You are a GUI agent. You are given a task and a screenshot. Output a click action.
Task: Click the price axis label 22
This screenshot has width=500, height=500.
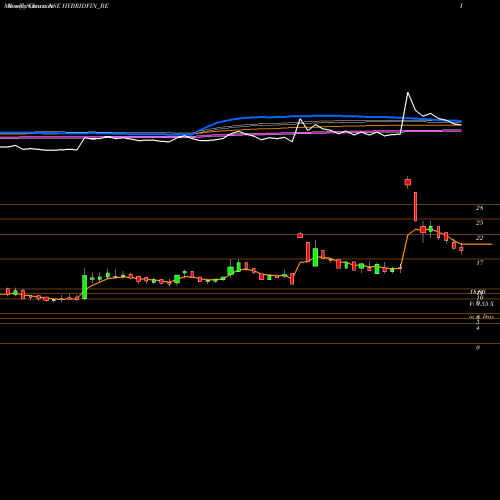479,238
